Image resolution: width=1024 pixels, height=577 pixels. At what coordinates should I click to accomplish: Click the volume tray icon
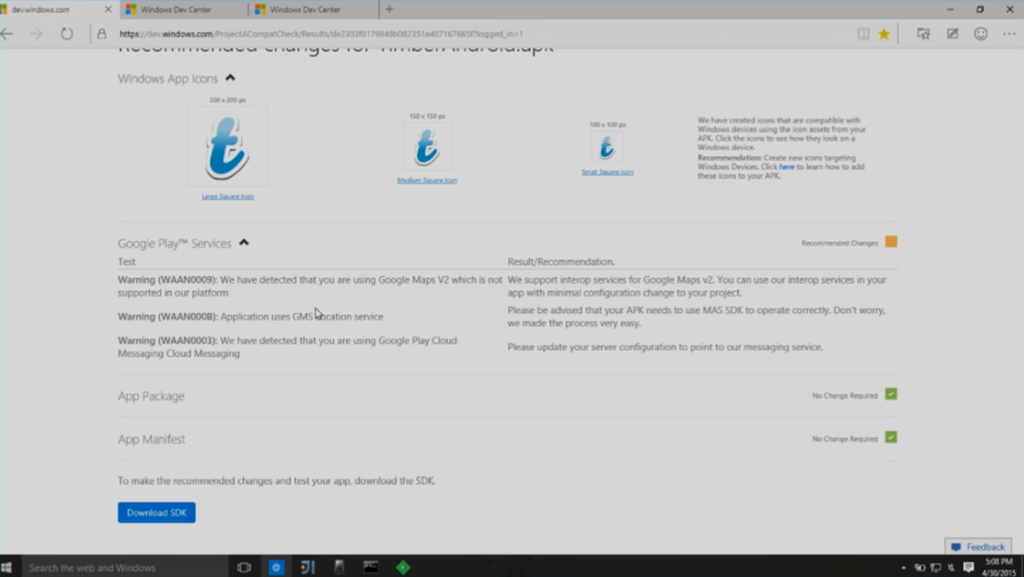pos(952,568)
